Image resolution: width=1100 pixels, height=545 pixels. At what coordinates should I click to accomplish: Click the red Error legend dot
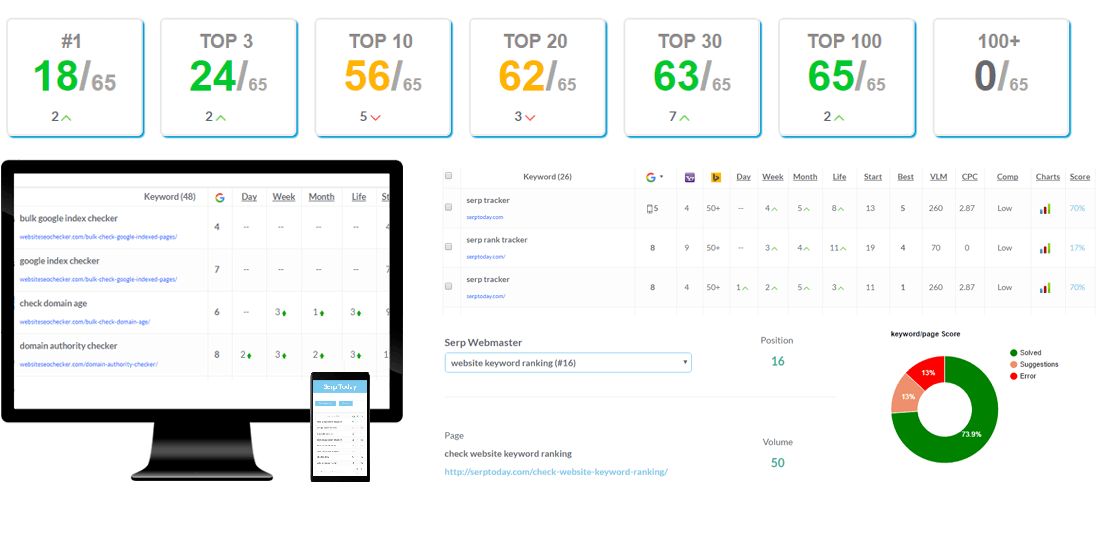[x=1014, y=377]
